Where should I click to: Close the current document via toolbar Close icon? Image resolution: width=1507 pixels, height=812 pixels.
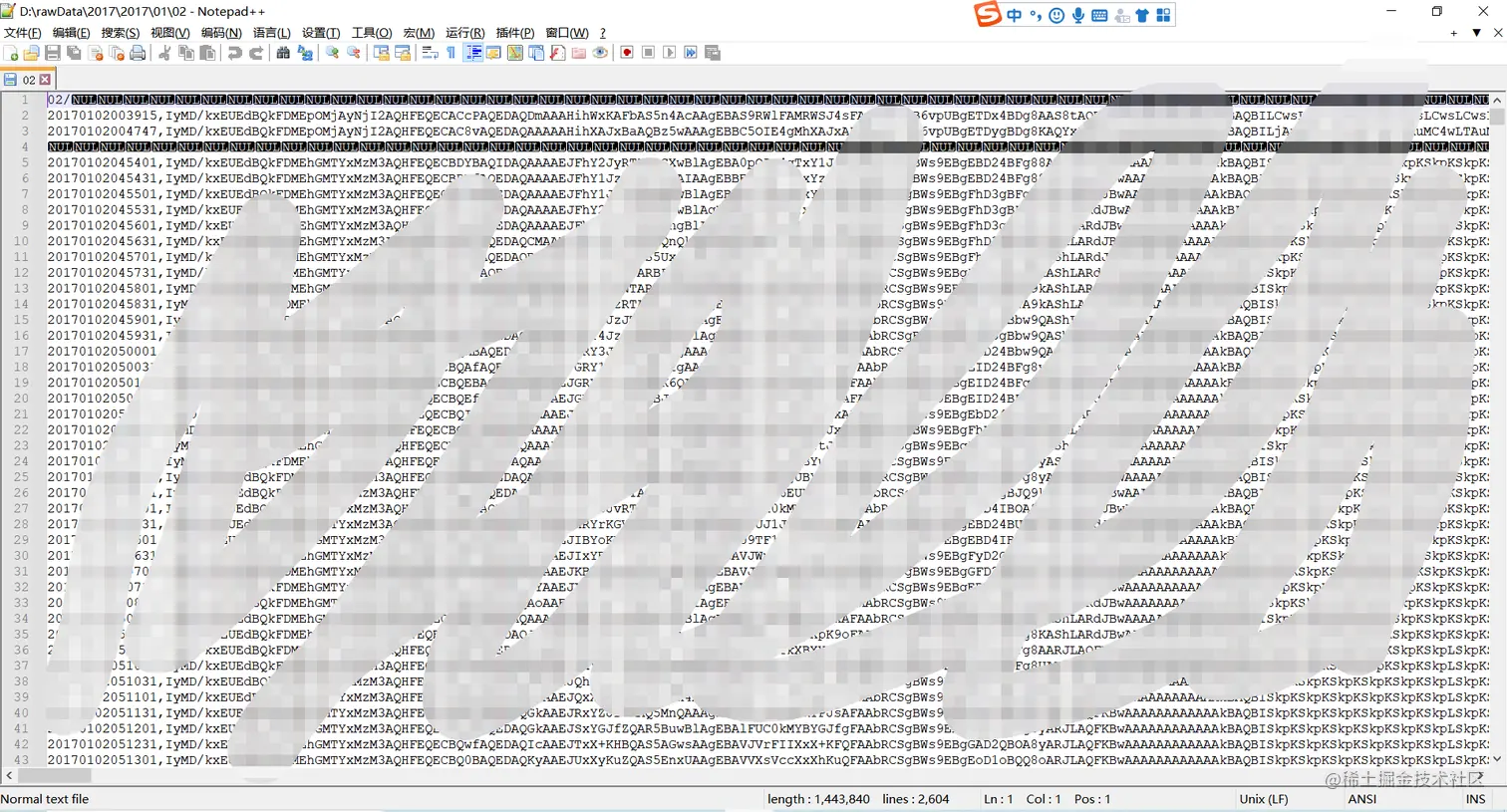96,53
